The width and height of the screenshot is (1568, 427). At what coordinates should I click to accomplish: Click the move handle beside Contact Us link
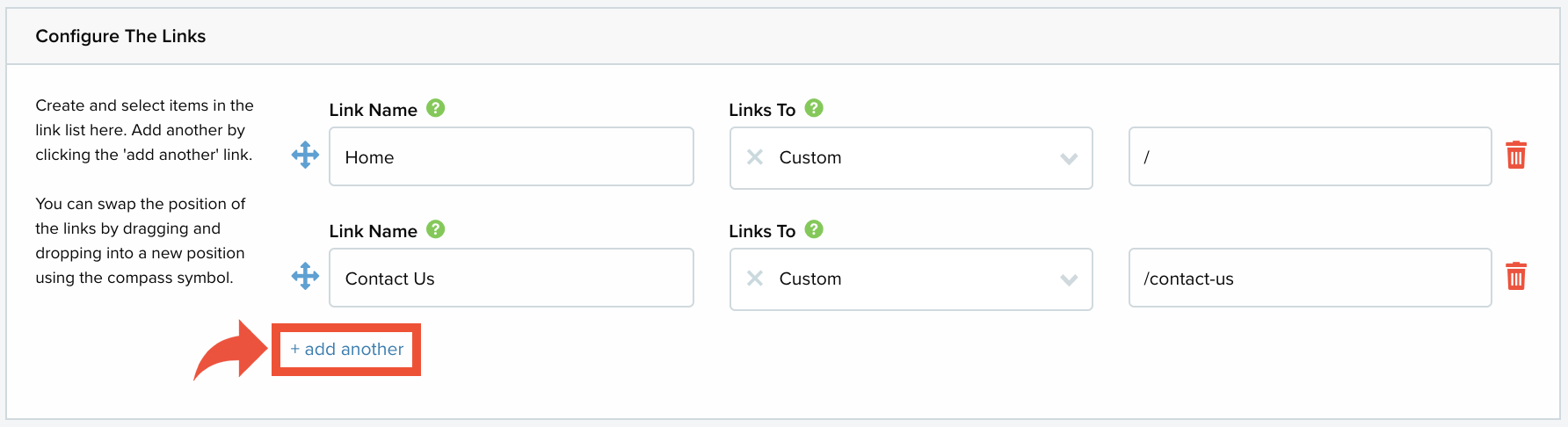tap(305, 277)
